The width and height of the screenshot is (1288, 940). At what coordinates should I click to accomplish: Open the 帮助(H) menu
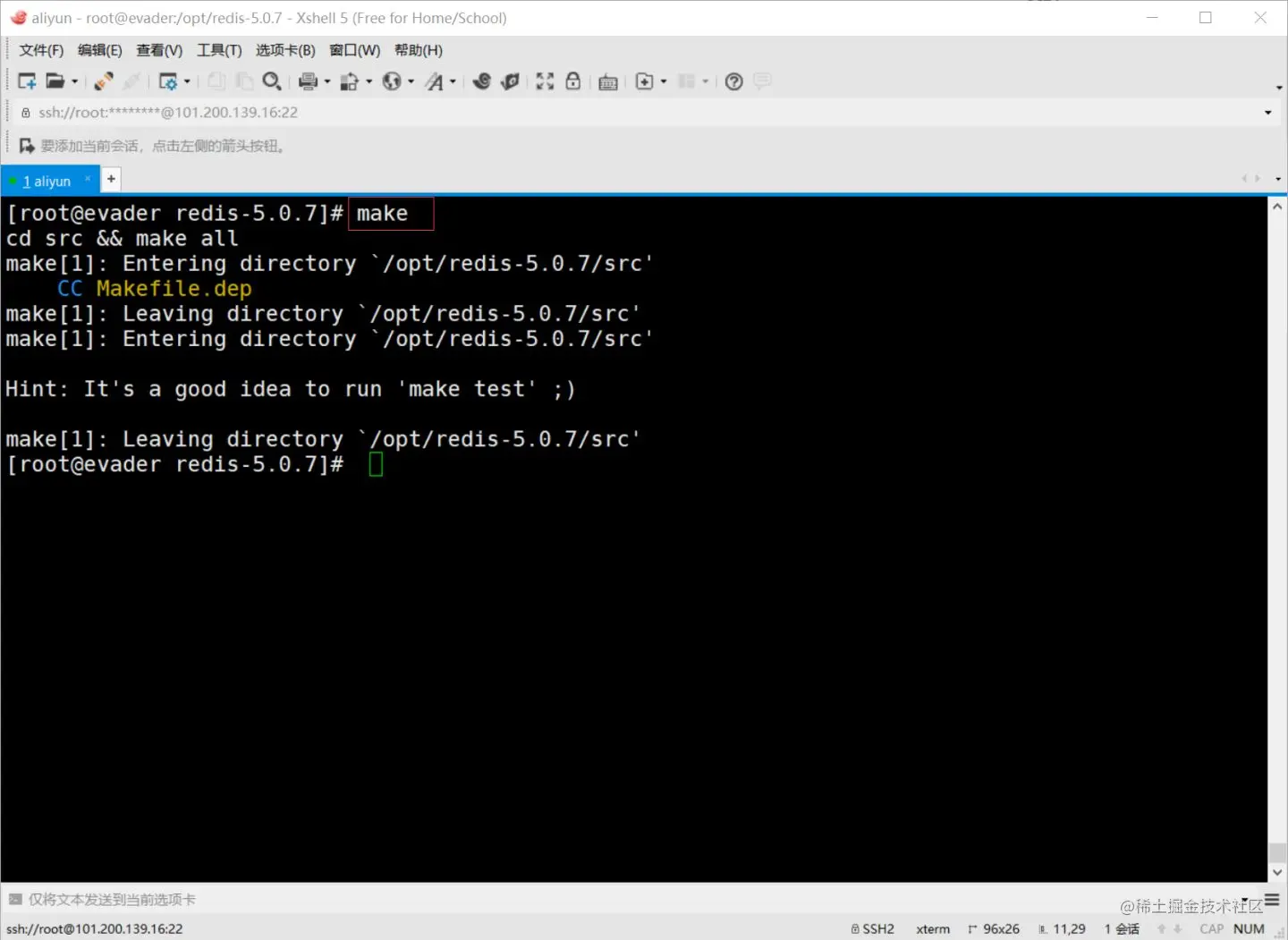coord(419,50)
